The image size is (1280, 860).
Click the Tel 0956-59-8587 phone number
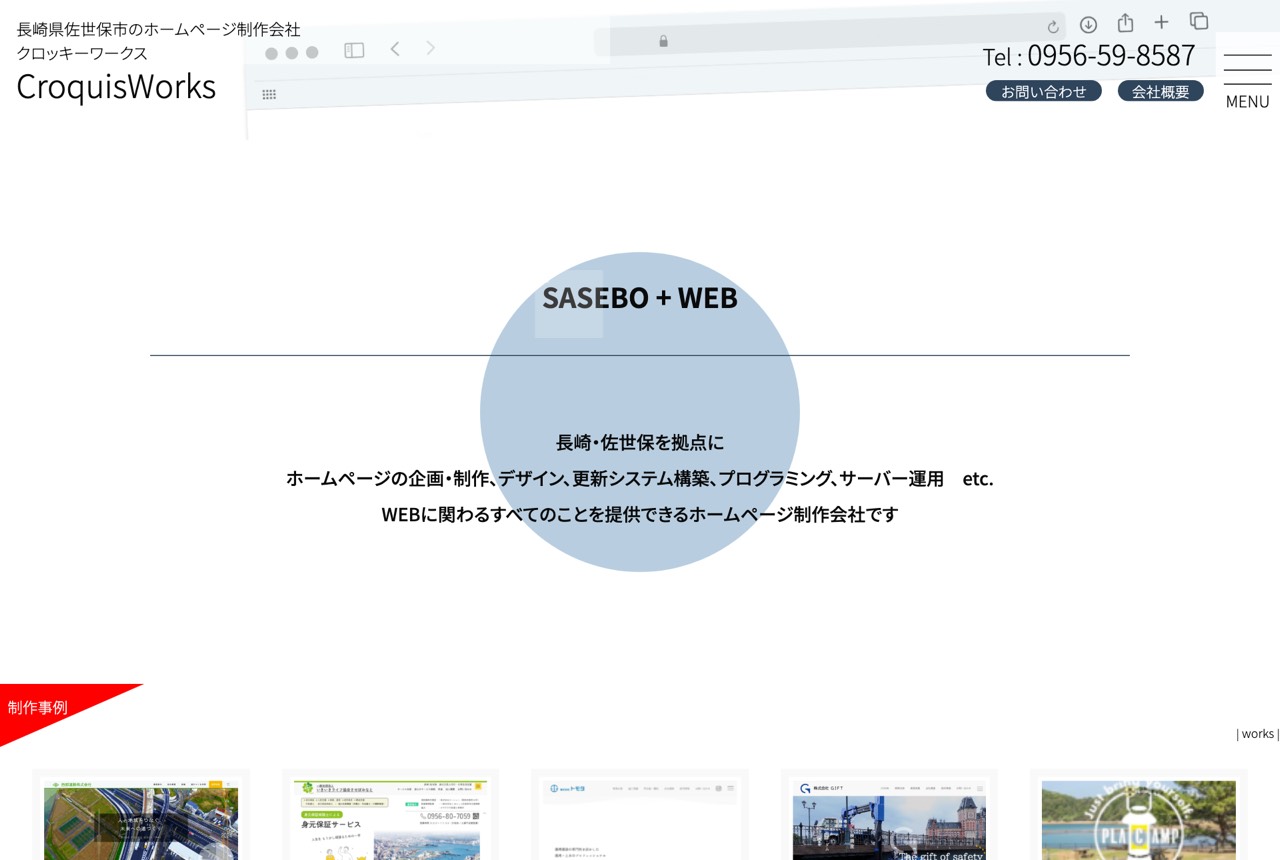(x=1089, y=55)
